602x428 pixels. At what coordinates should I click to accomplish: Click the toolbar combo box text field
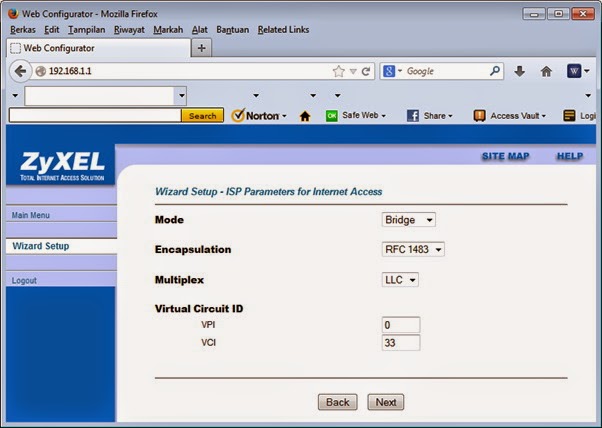point(99,96)
